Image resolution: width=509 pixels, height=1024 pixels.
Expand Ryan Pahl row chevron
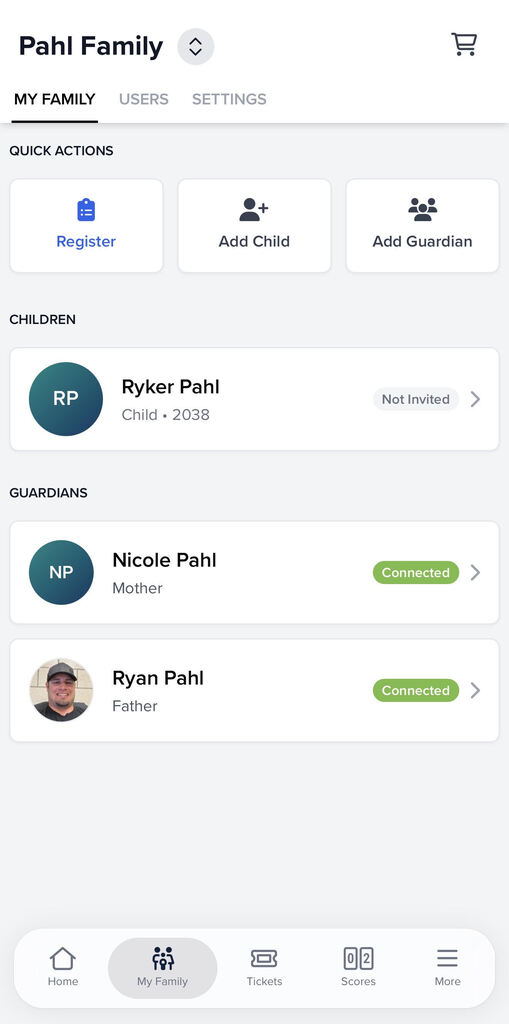(476, 690)
